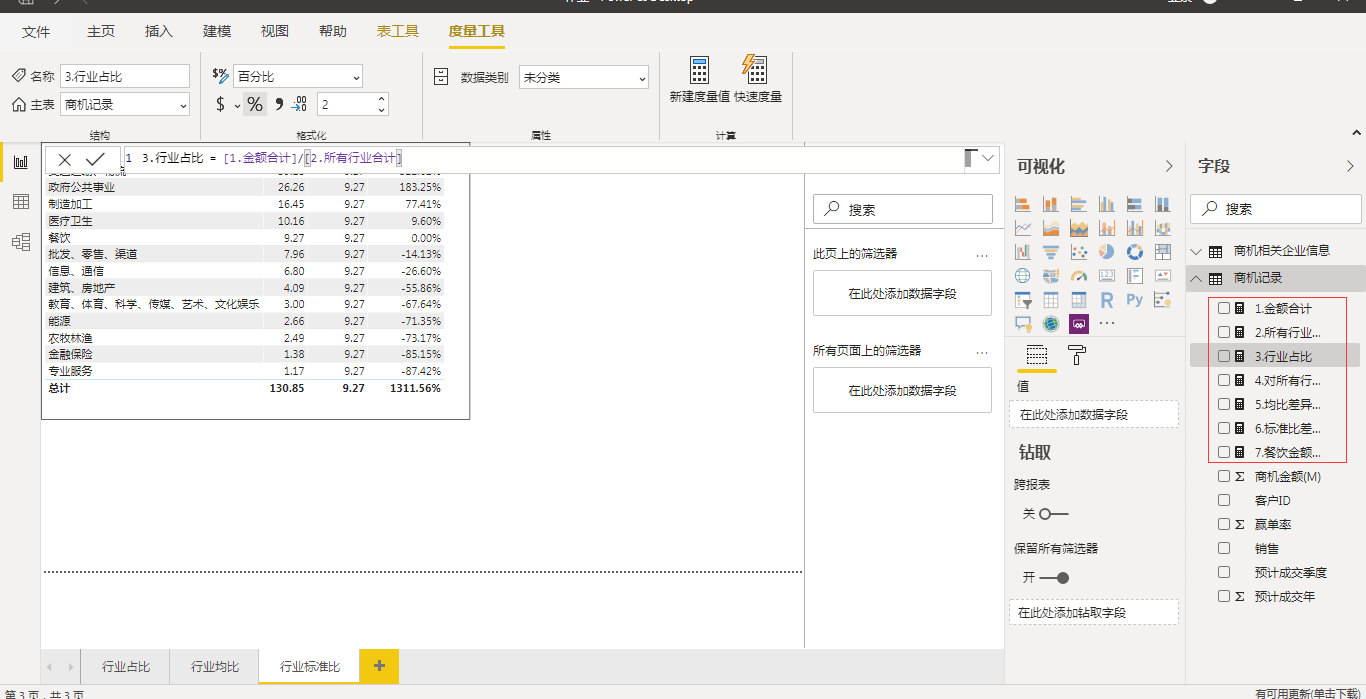
Task: Add a gauge visual
Action: pos(1079,276)
